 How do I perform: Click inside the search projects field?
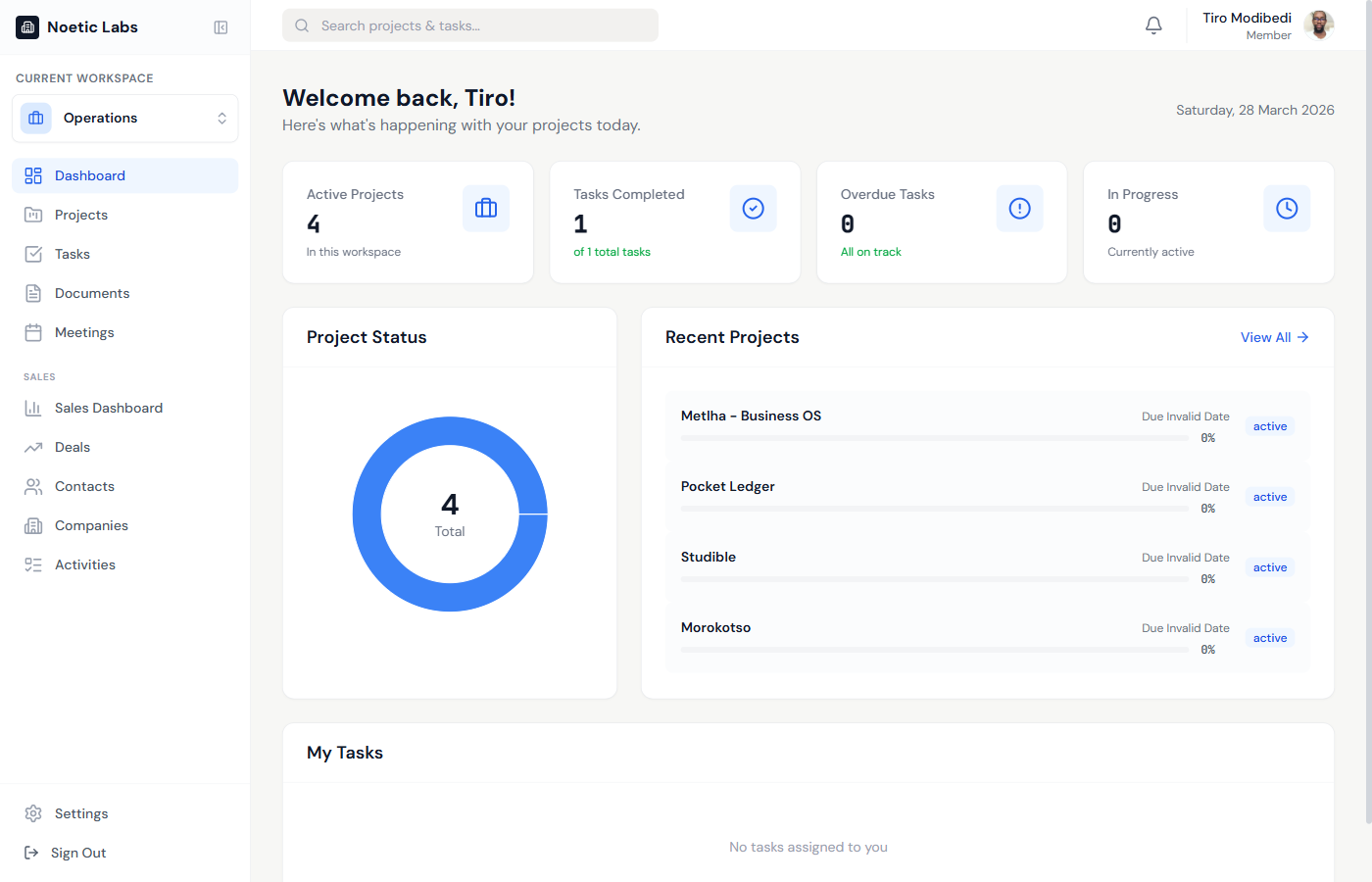(x=469, y=24)
